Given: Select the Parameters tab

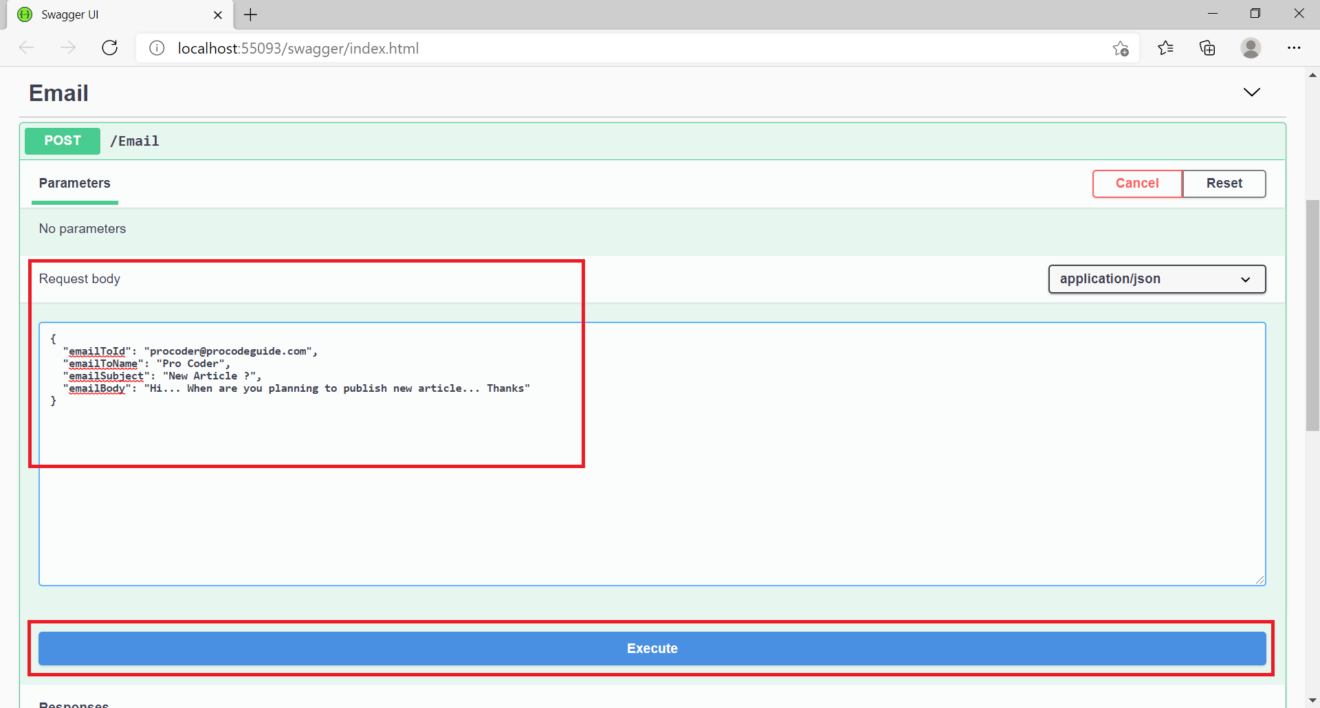Looking at the screenshot, I should click(x=75, y=184).
